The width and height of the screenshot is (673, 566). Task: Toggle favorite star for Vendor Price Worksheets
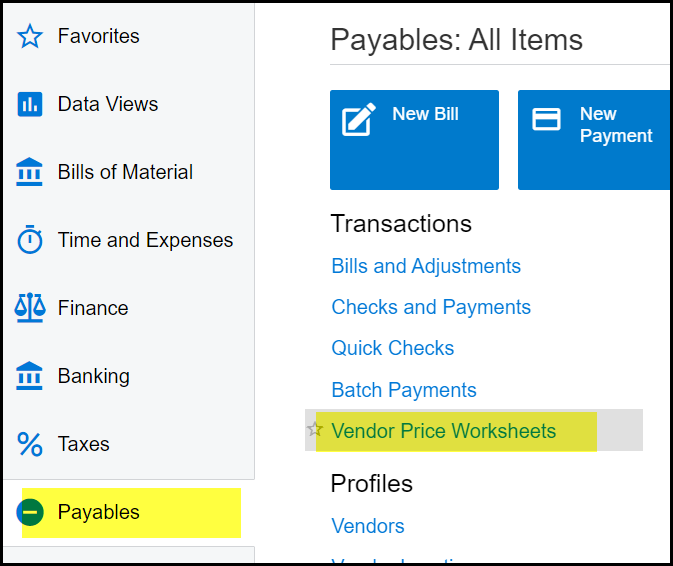[315, 430]
